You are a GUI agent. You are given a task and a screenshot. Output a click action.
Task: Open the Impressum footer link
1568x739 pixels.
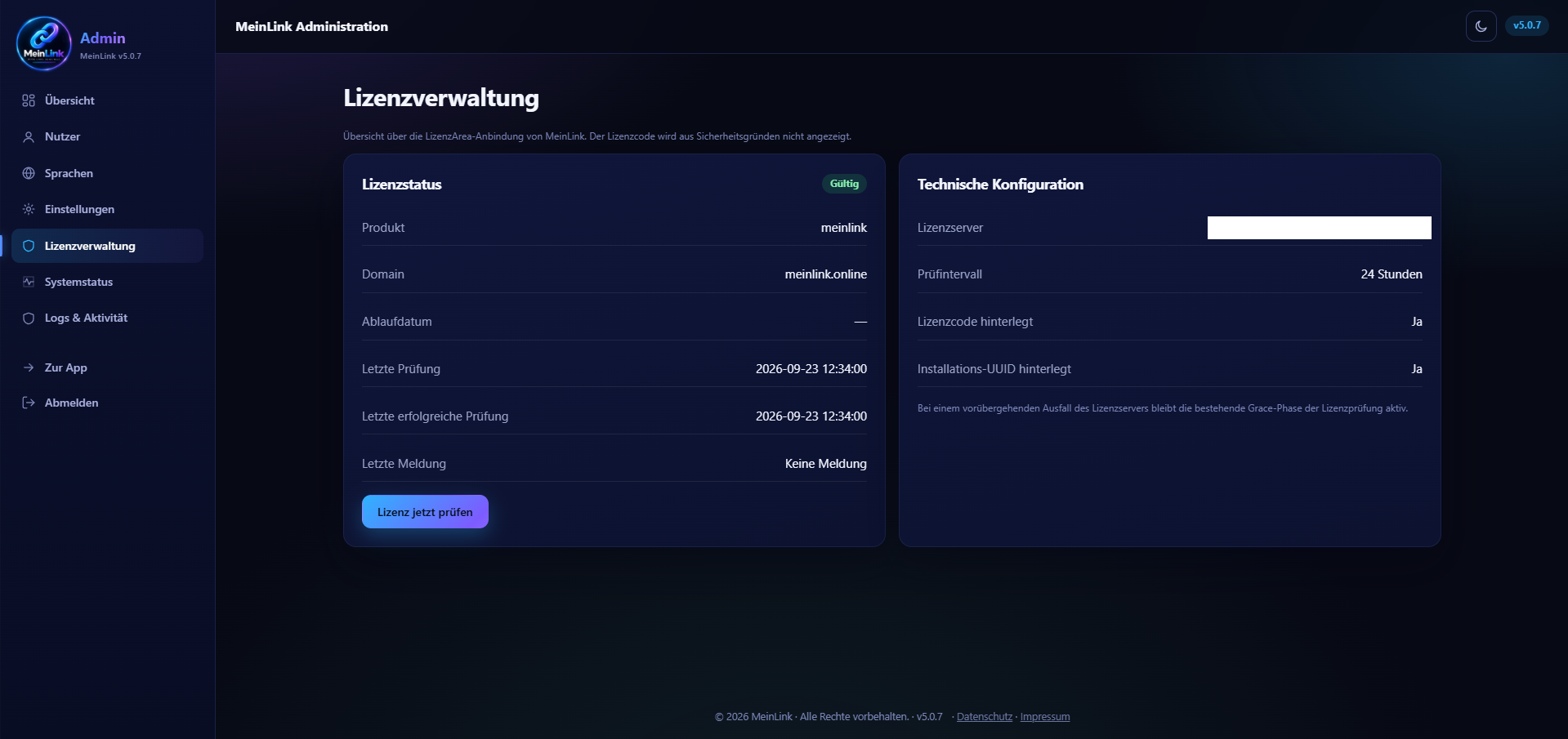tap(1044, 717)
